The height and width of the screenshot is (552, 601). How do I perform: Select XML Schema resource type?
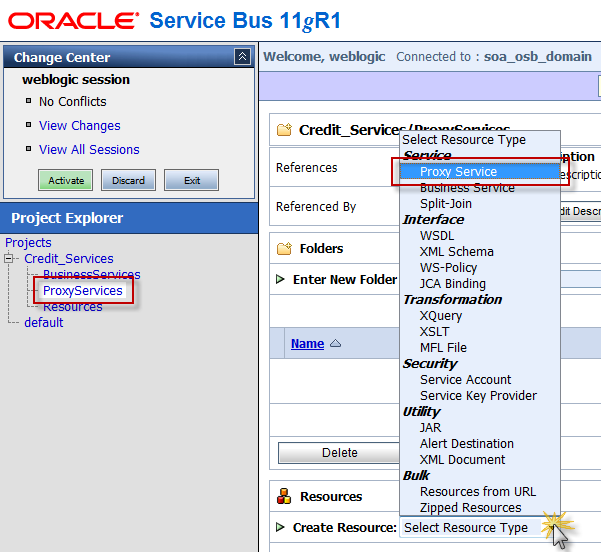point(456,252)
